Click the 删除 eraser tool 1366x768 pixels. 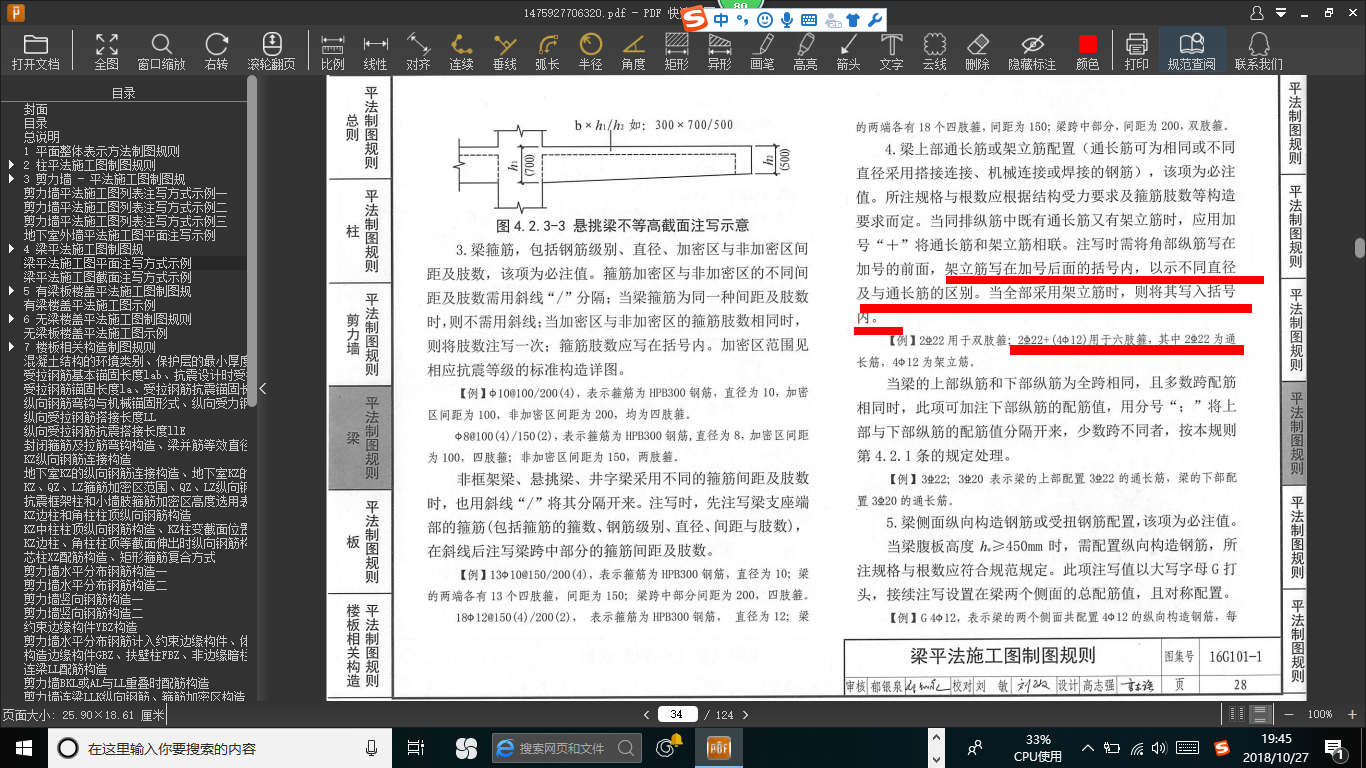click(x=977, y=52)
